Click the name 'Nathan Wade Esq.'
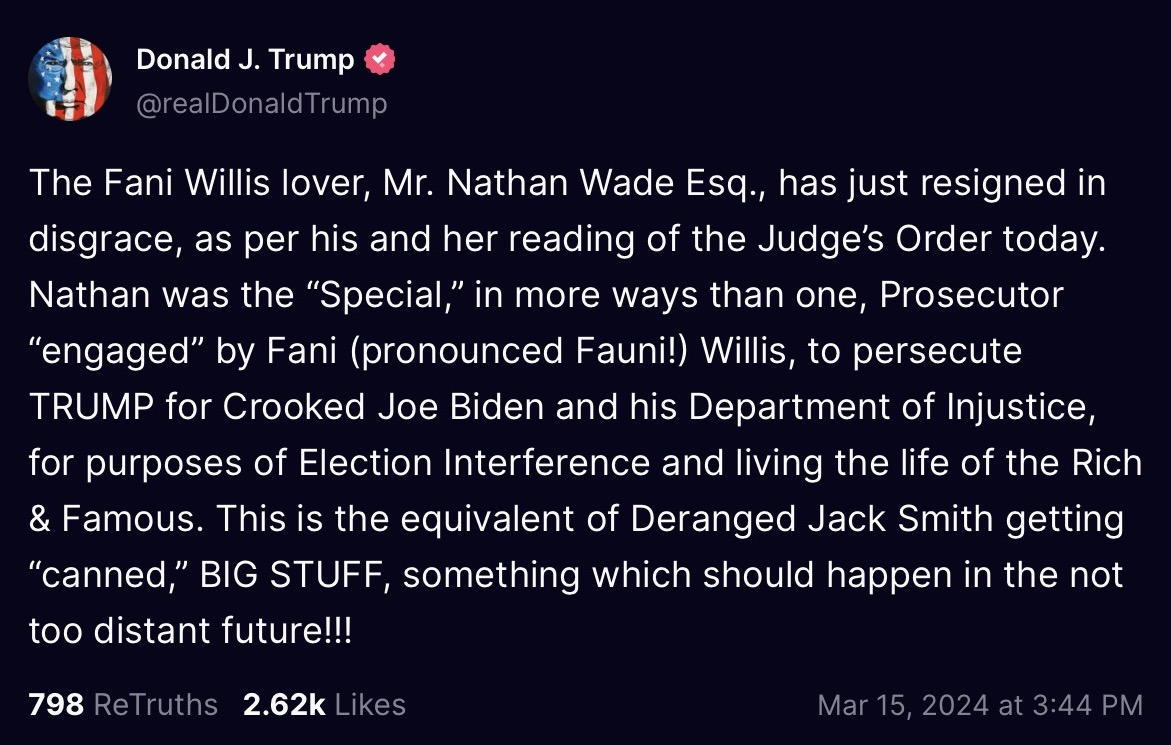 point(606,184)
